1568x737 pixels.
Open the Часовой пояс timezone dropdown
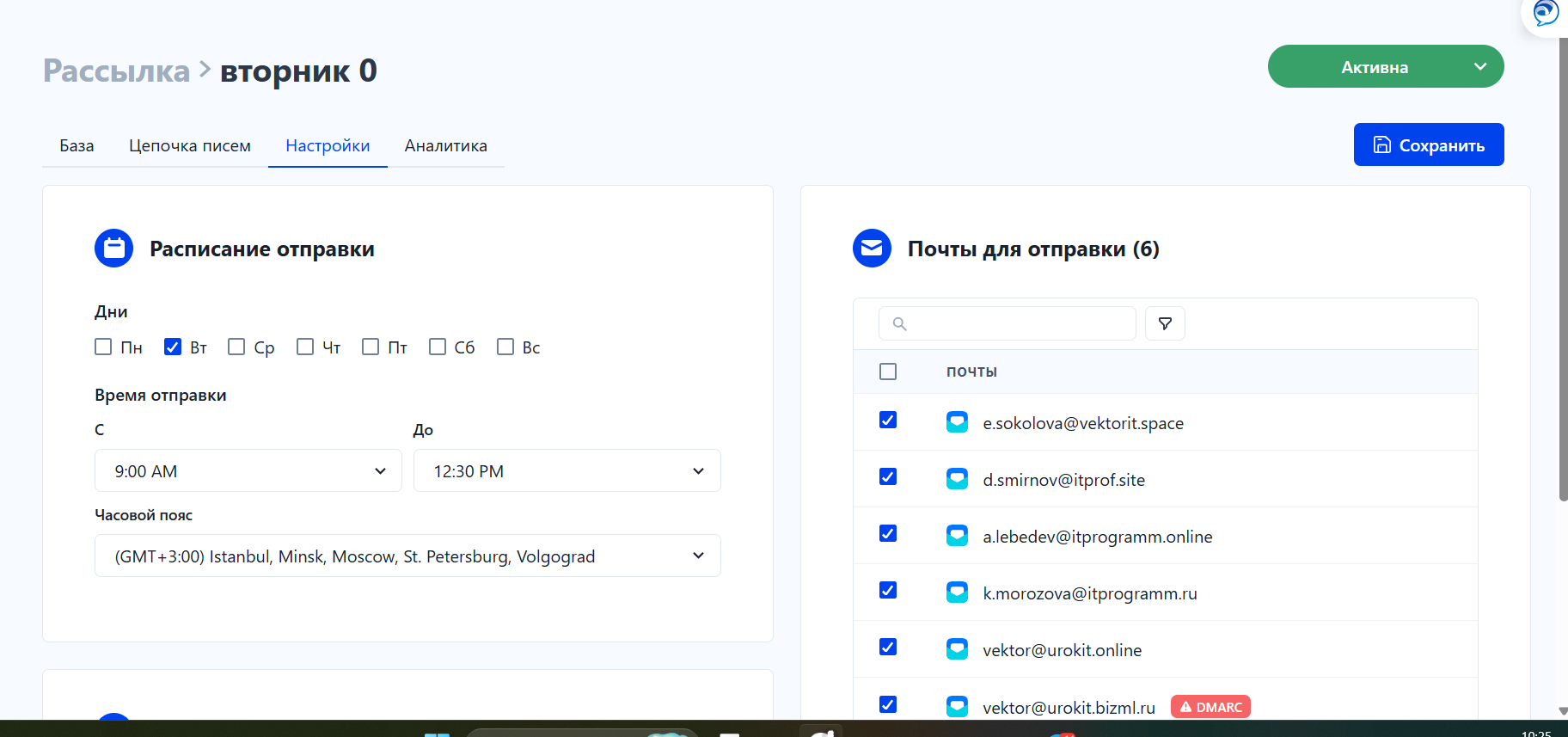click(407, 556)
